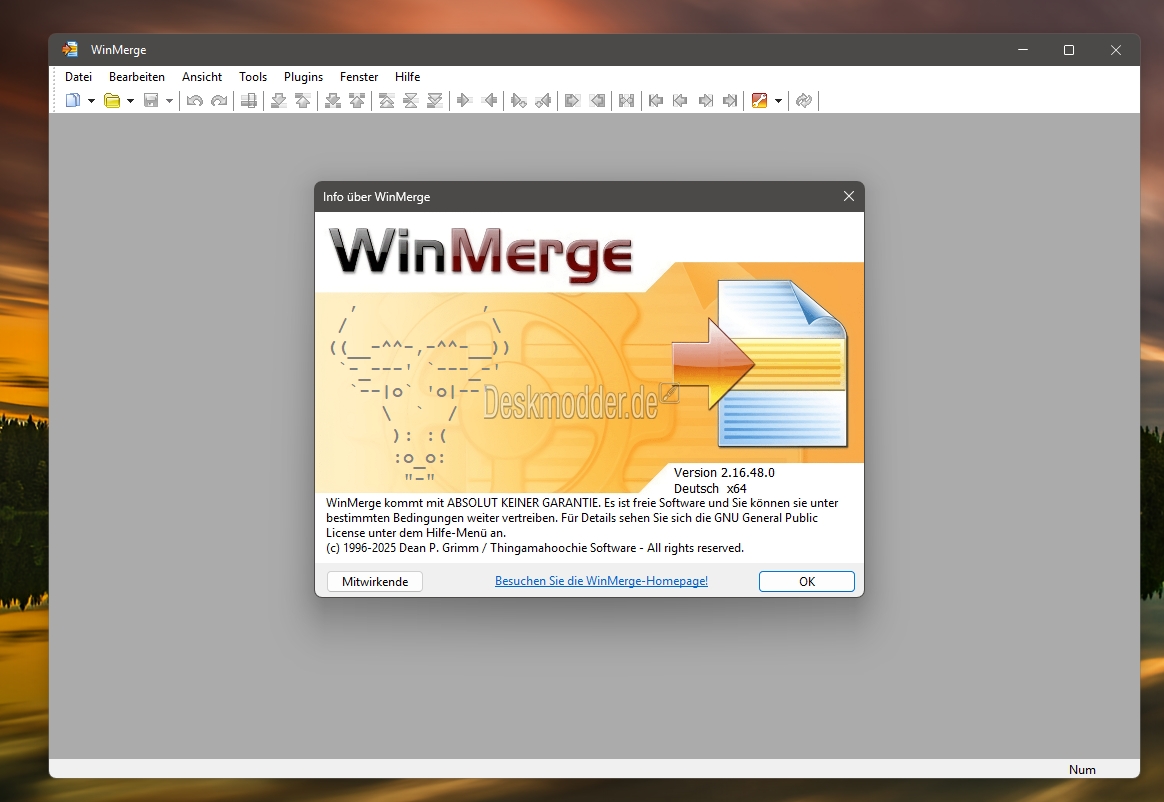1164x802 pixels.
Task: Open the Hilfe menu
Action: [x=408, y=76]
